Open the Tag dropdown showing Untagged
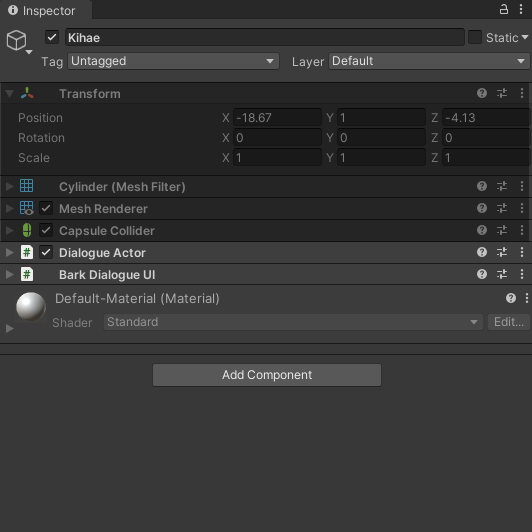This screenshot has width=532, height=532. pos(173,61)
